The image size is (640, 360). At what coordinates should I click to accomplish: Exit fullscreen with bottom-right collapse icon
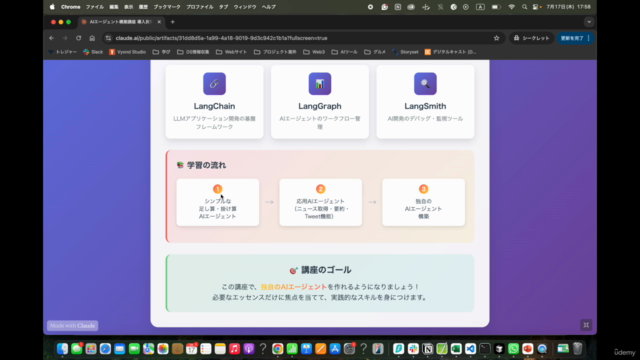pos(586,325)
